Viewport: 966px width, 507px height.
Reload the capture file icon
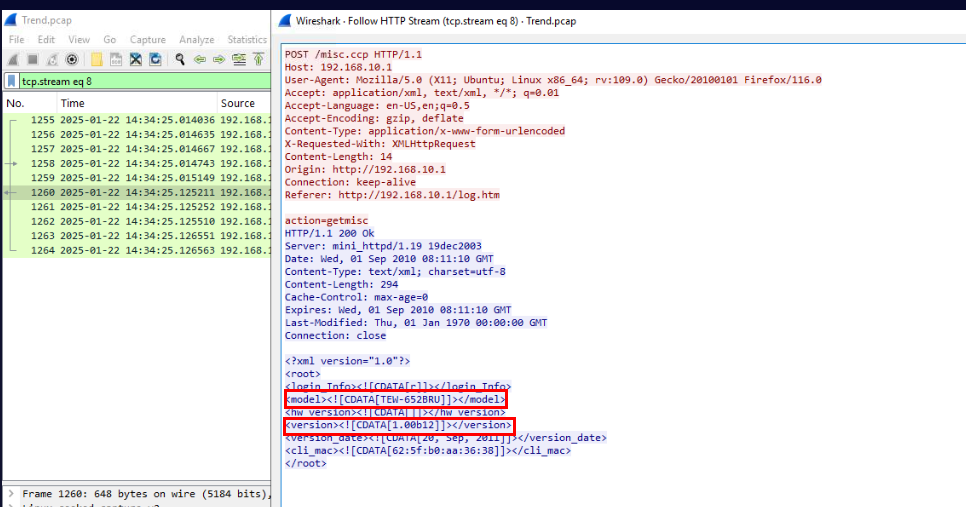pos(155,60)
